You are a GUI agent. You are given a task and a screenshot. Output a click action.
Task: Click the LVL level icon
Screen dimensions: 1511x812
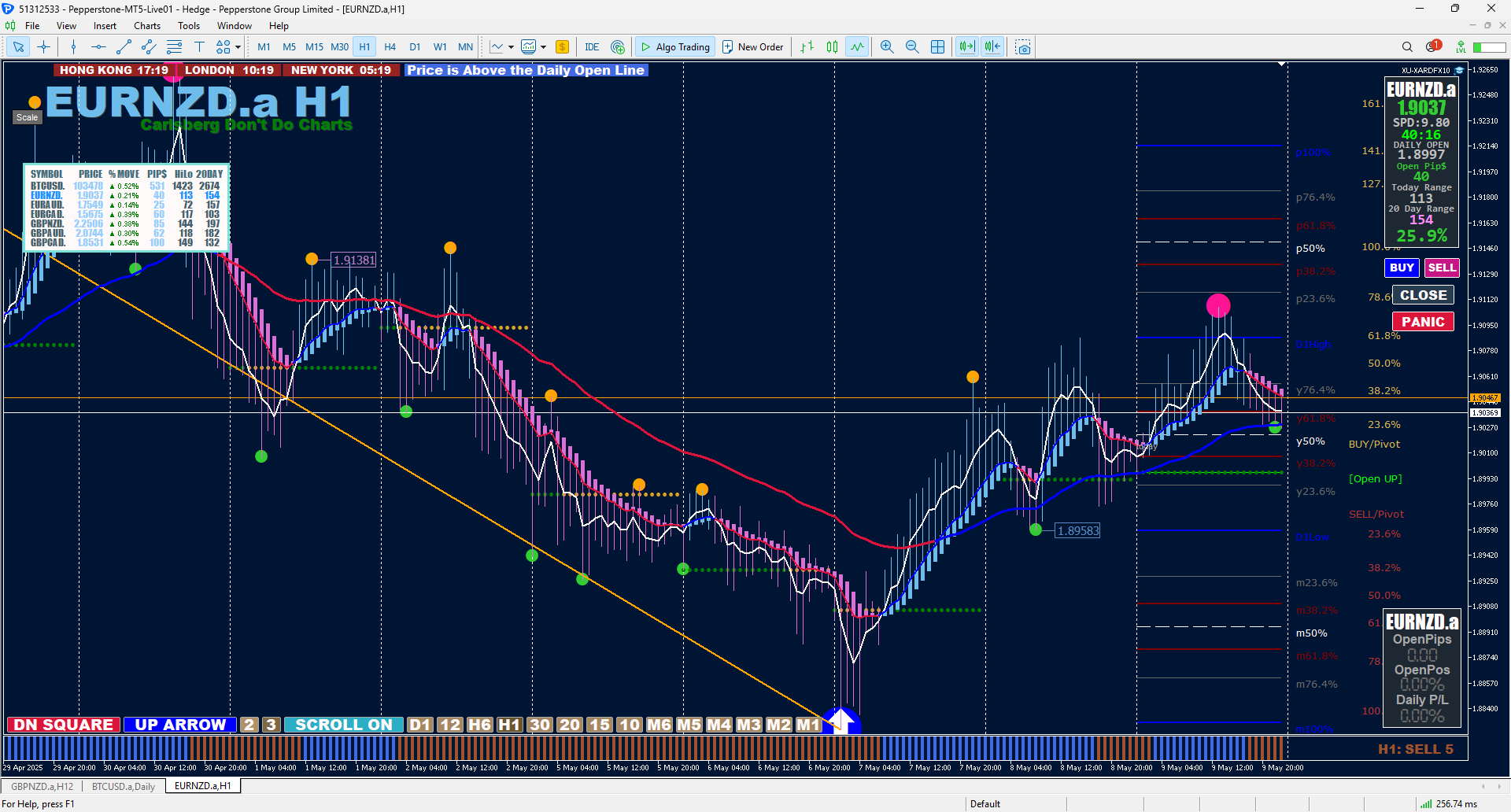pyautogui.click(x=1461, y=47)
